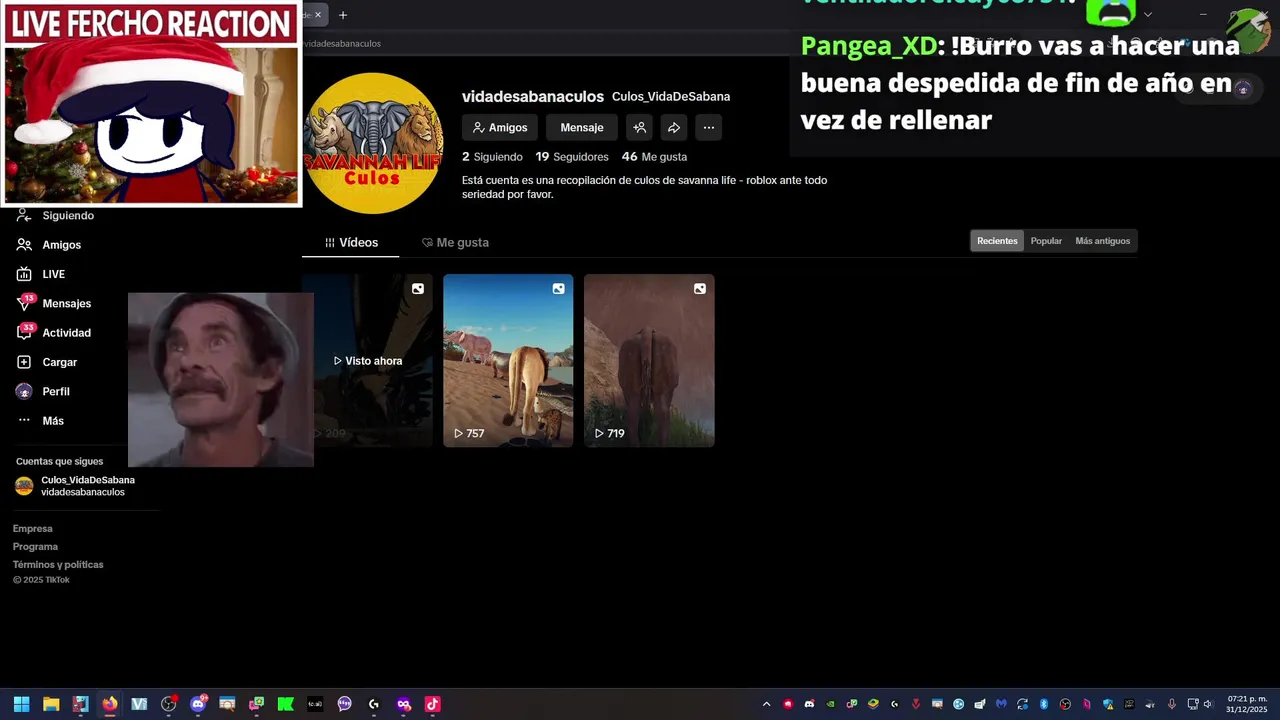Click the Perfil avatar icon in sidebar
1280x720 pixels.
coord(24,391)
